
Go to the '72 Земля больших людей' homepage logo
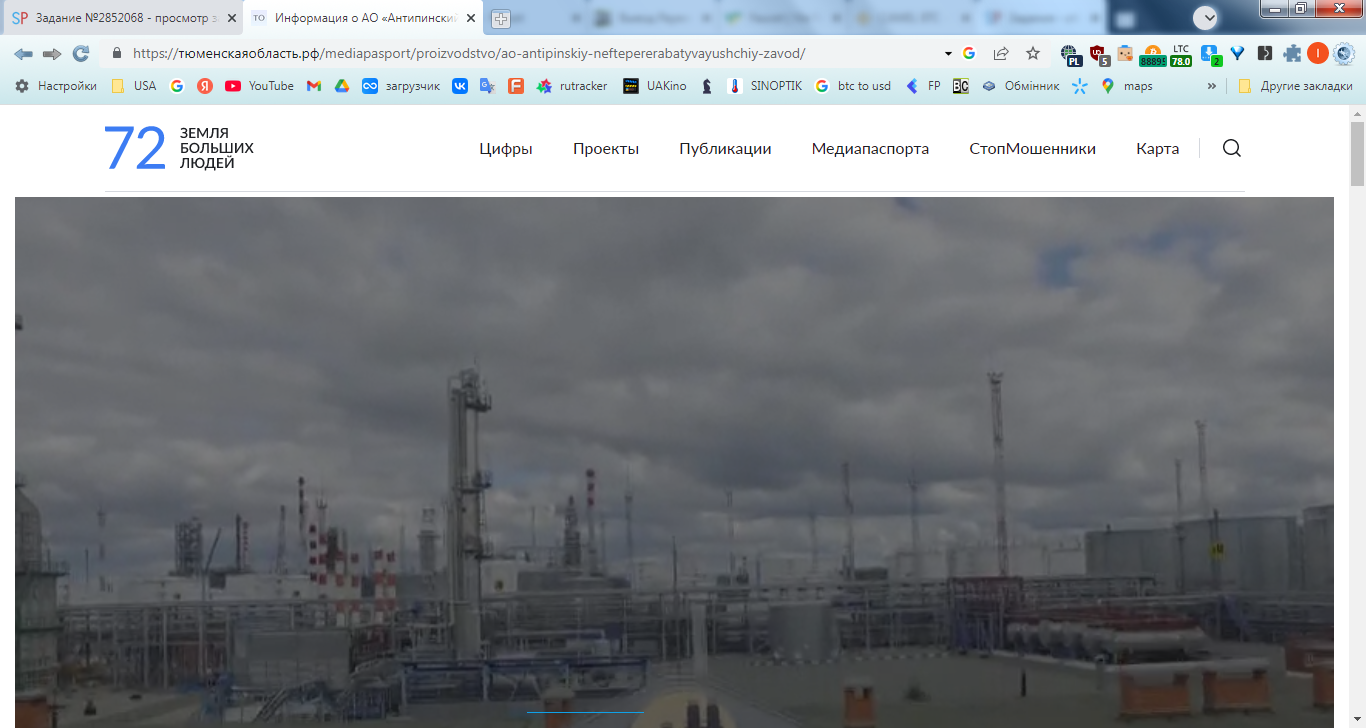click(x=179, y=148)
